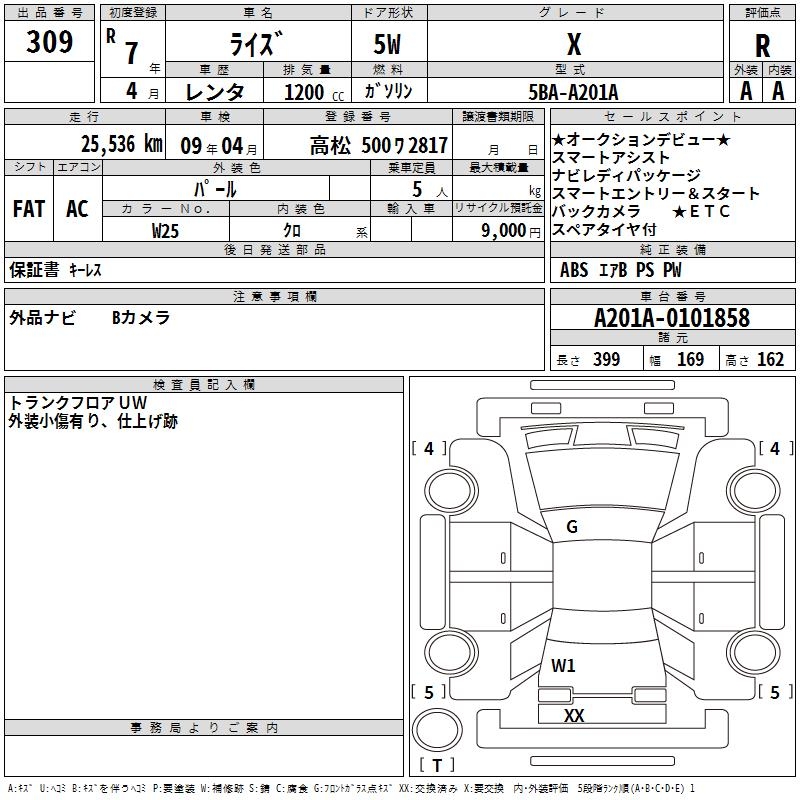This screenshot has height=800, width=800.
Task: Click displacement value 1200 cc
Action: click(x=314, y=92)
